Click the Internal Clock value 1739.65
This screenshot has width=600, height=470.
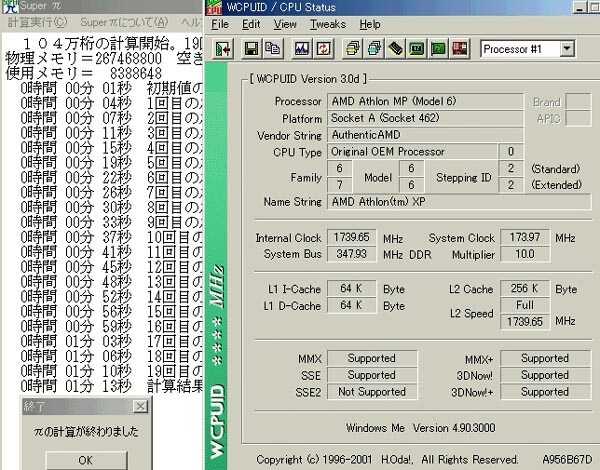pos(351,238)
